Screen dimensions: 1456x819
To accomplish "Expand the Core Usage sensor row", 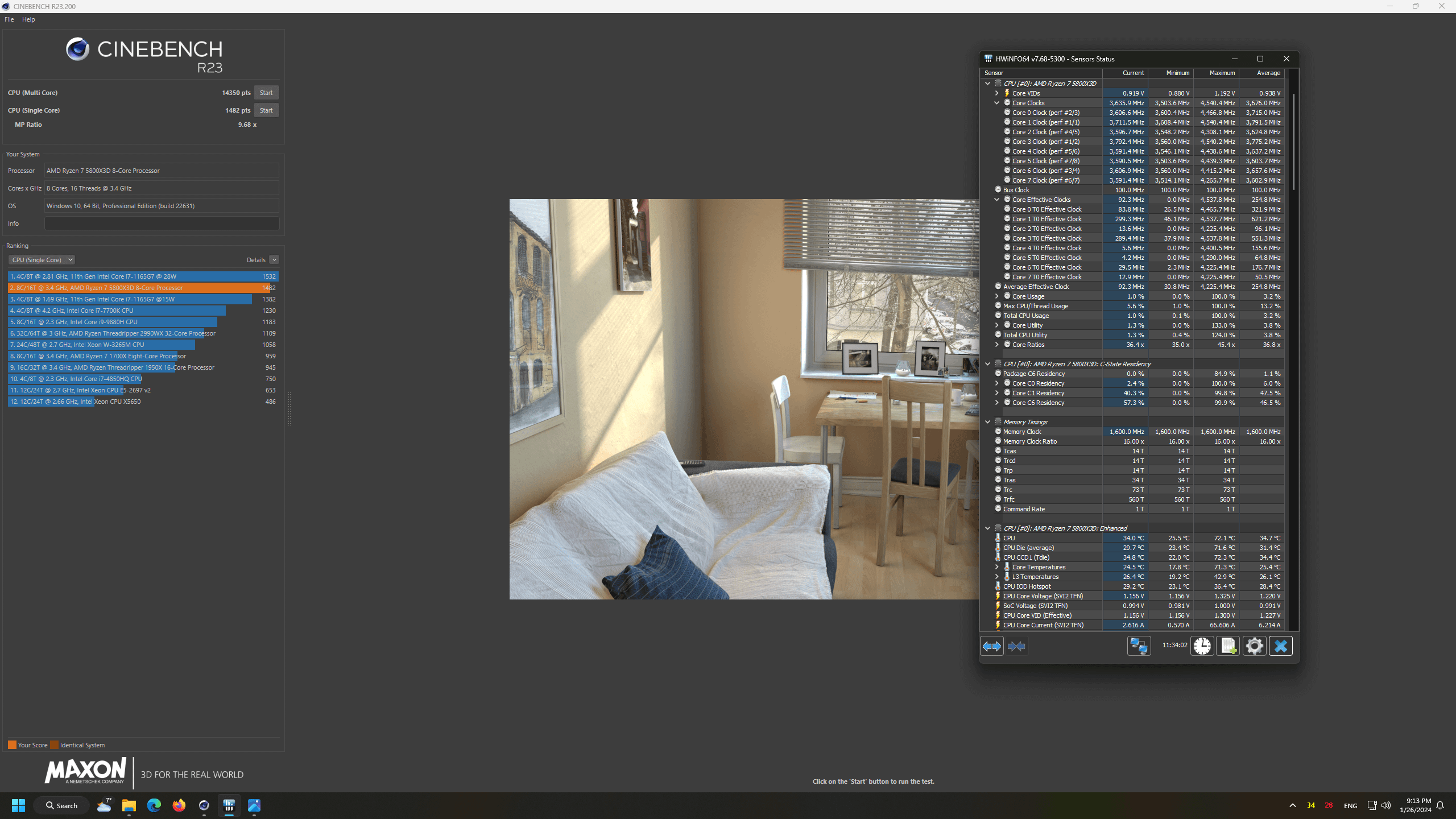I will pos(996,296).
